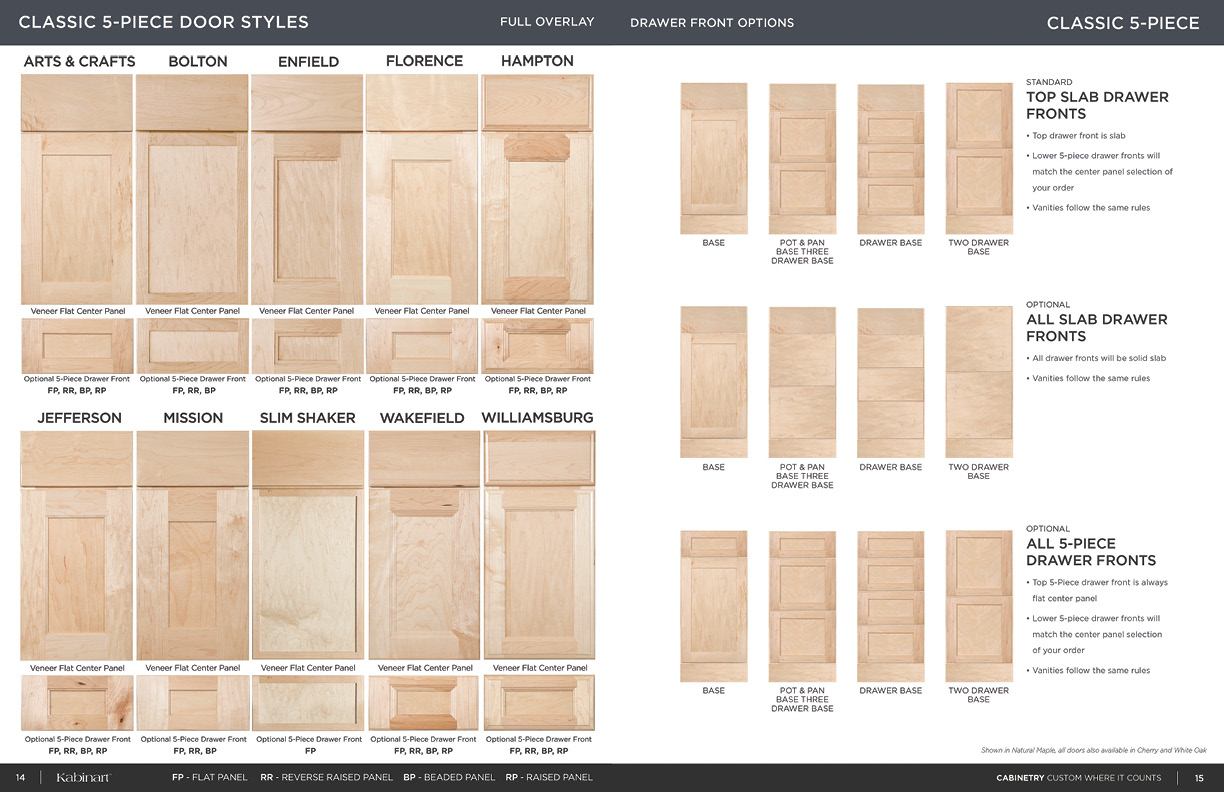
Task: Click the Wakefield optional drawer front image
Action: pos(424,703)
